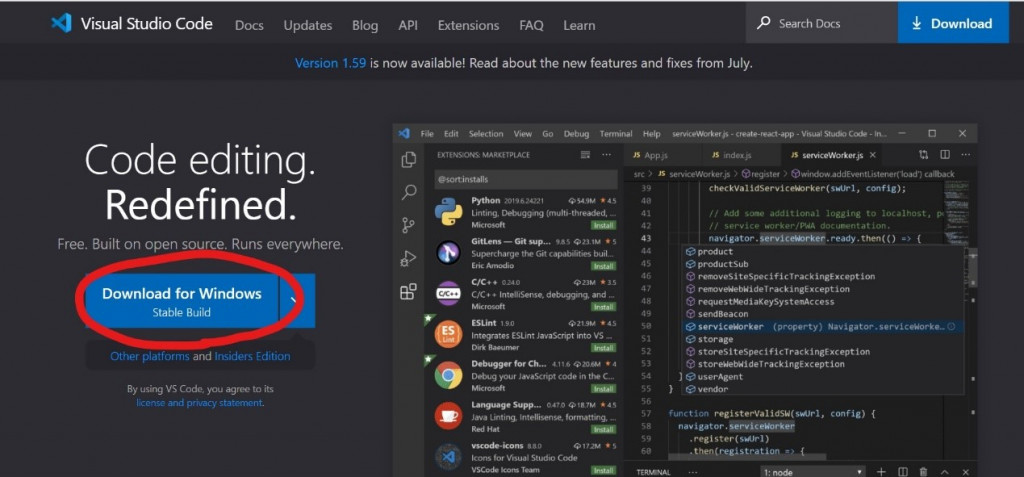1024x477 pixels.
Task: Click Download for Windows Stable Build
Action: click(x=182, y=301)
